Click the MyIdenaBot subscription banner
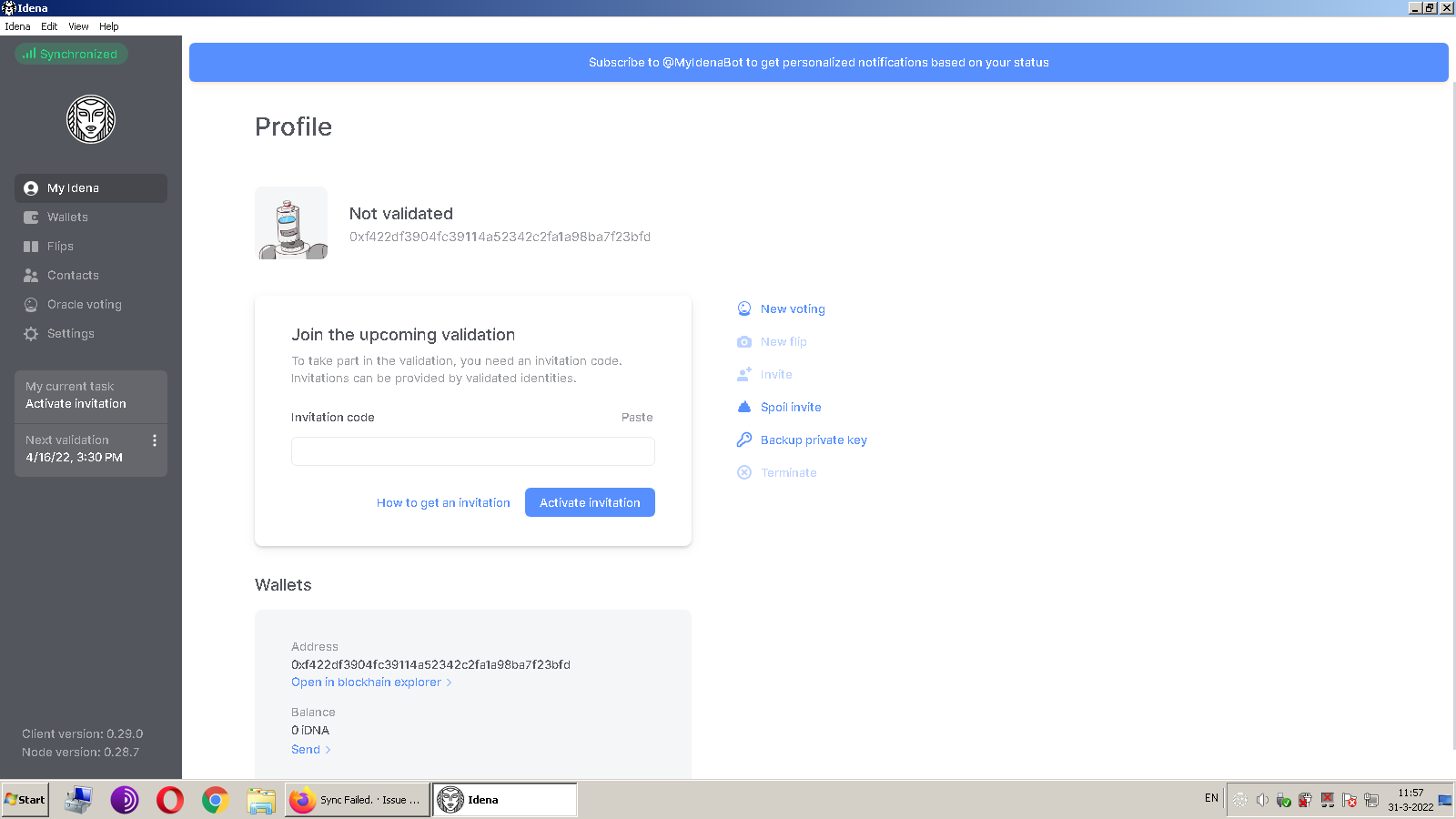Viewport: 1456px width, 819px height. [819, 62]
